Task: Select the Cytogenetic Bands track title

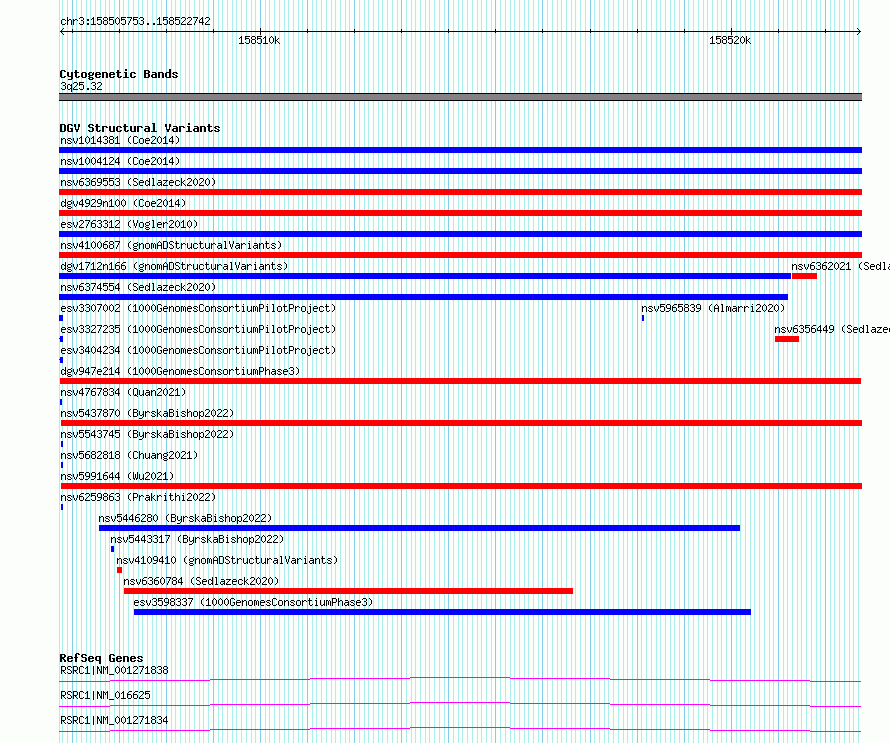Action: click(x=119, y=74)
